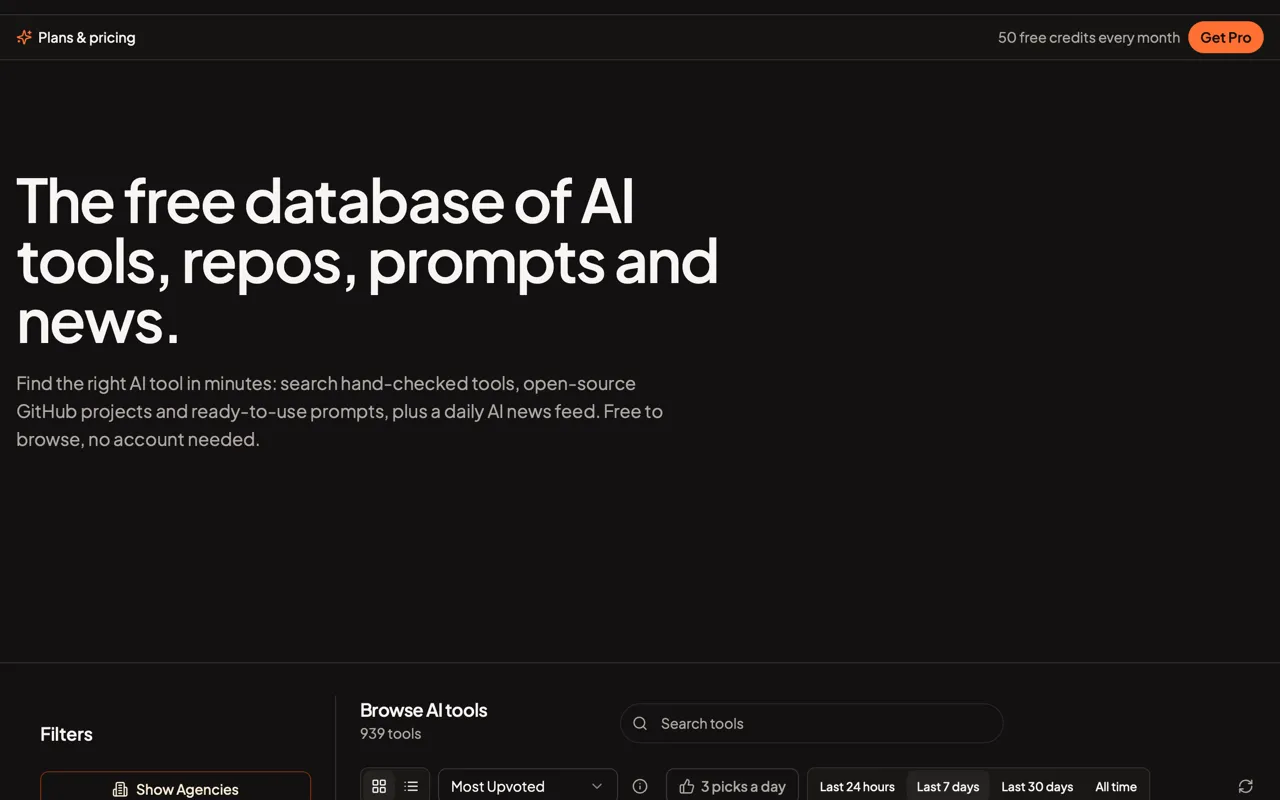Open the Most Upvoted sort dropdown

click(528, 787)
